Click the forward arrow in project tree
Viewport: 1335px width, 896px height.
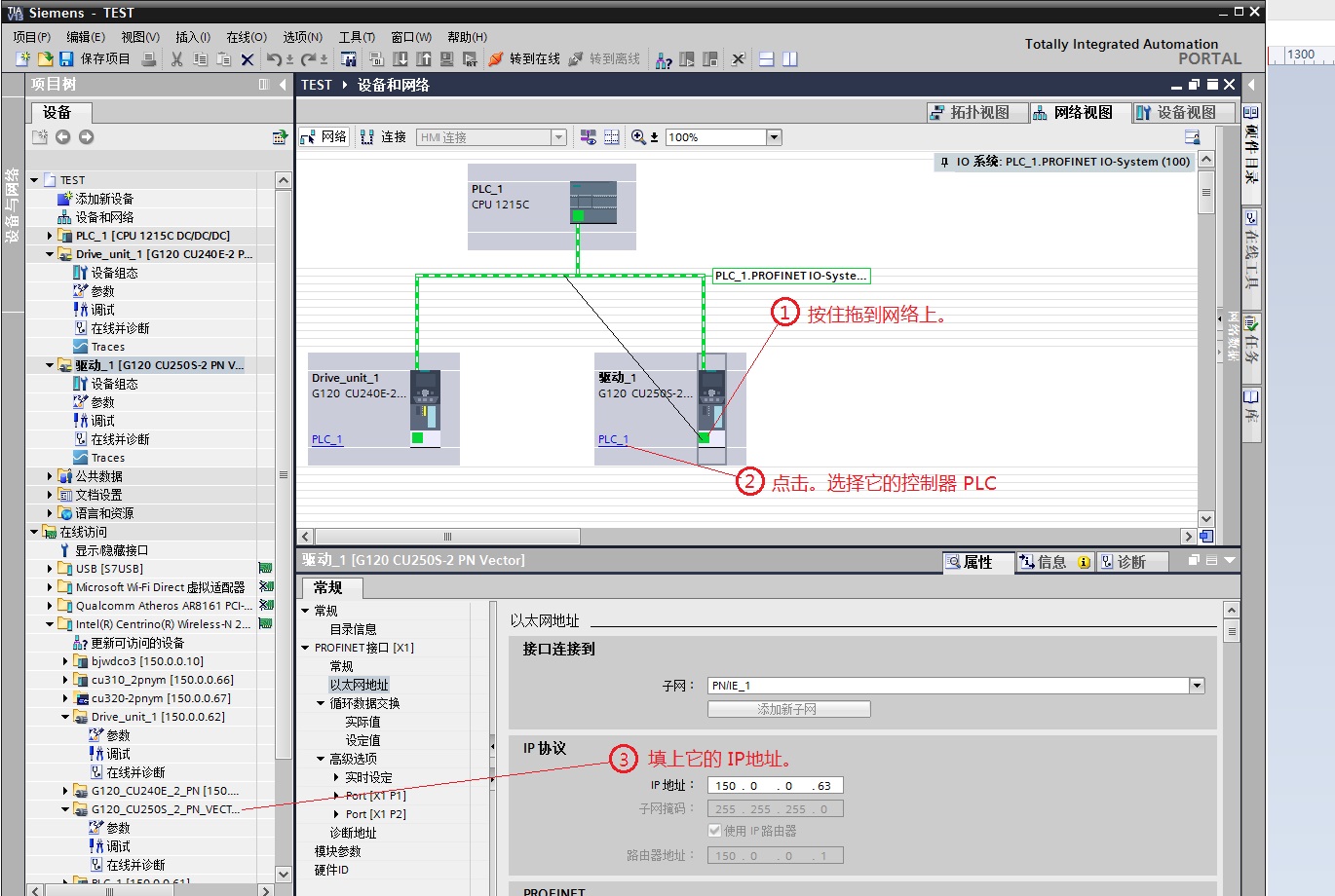click(86, 137)
